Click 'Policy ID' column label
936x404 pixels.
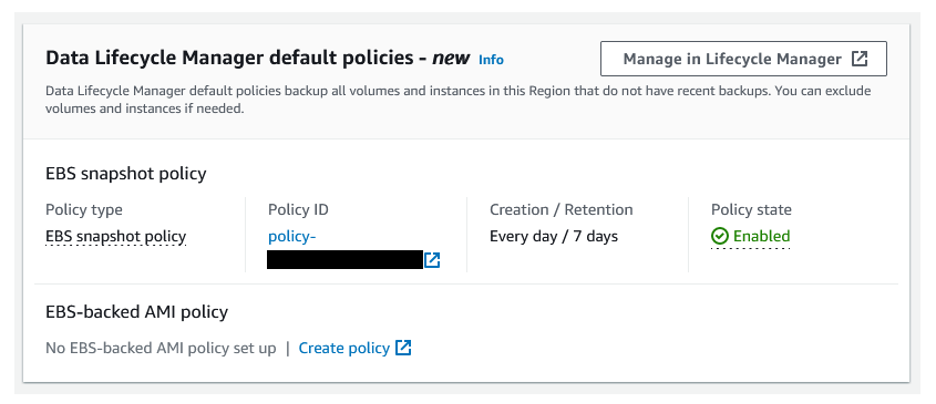298,210
